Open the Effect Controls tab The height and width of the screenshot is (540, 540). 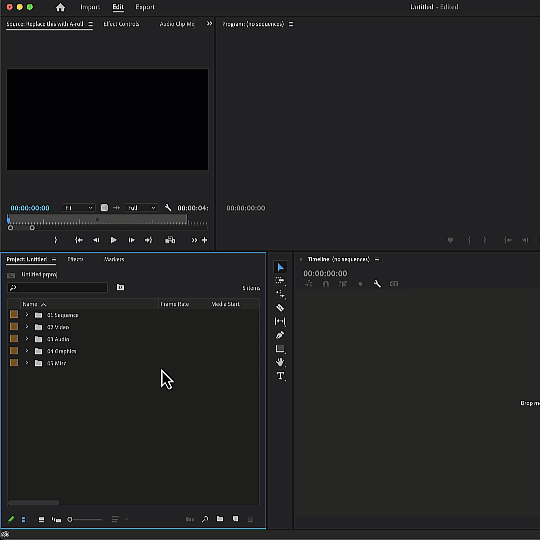(x=121, y=24)
